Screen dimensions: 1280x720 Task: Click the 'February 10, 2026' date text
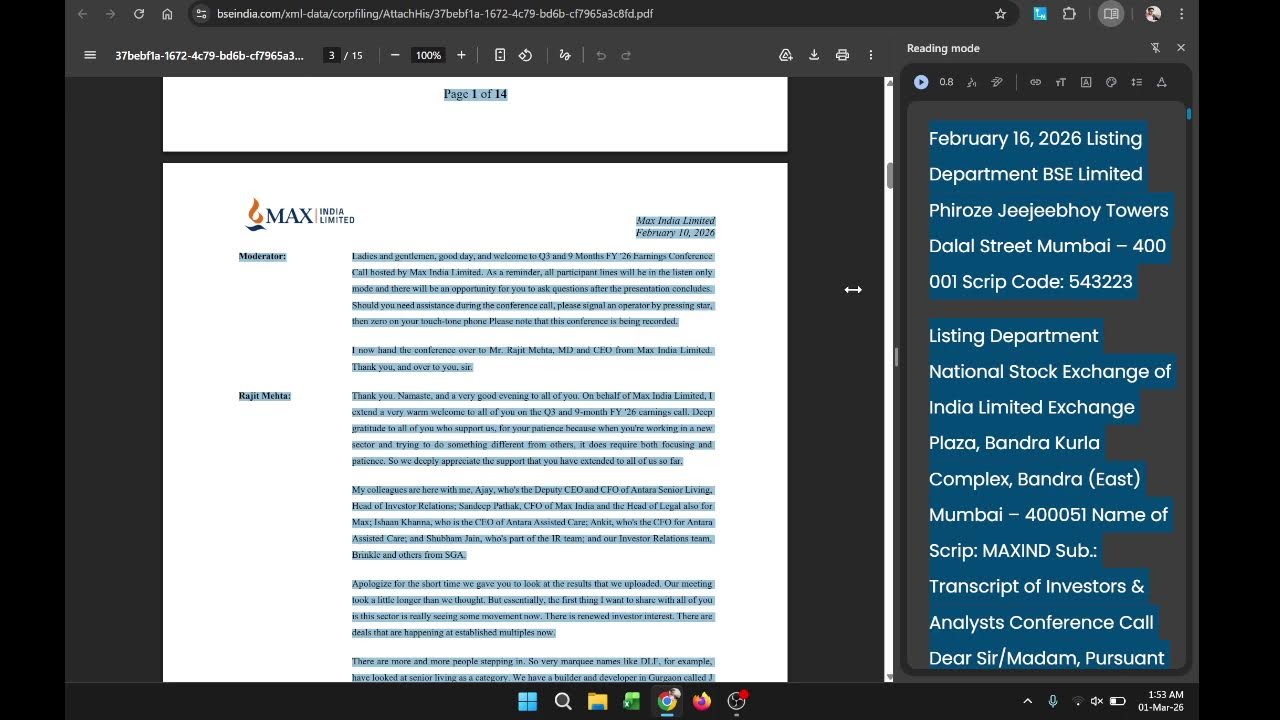point(675,233)
